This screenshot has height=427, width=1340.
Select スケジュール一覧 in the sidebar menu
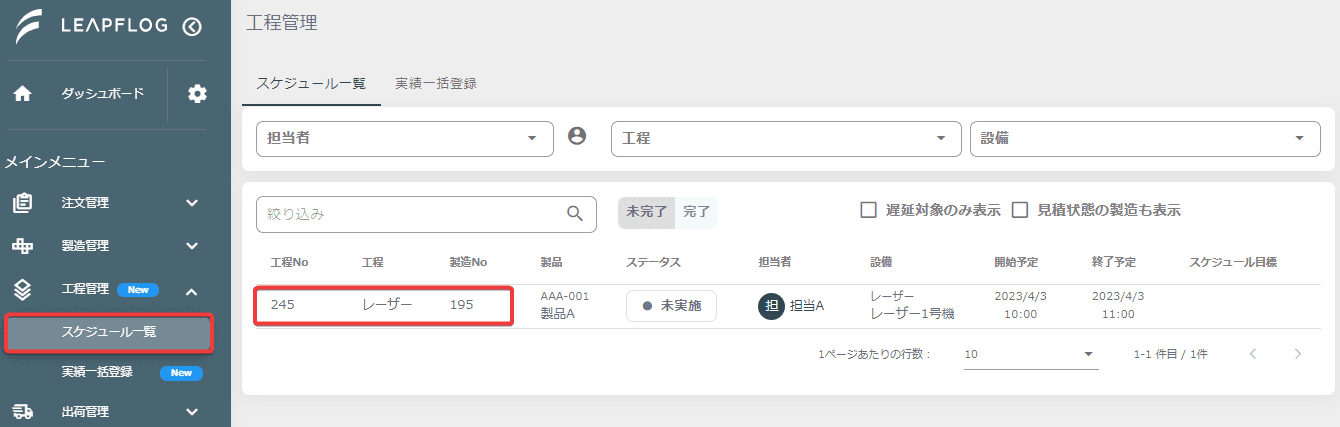[x=108, y=333]
